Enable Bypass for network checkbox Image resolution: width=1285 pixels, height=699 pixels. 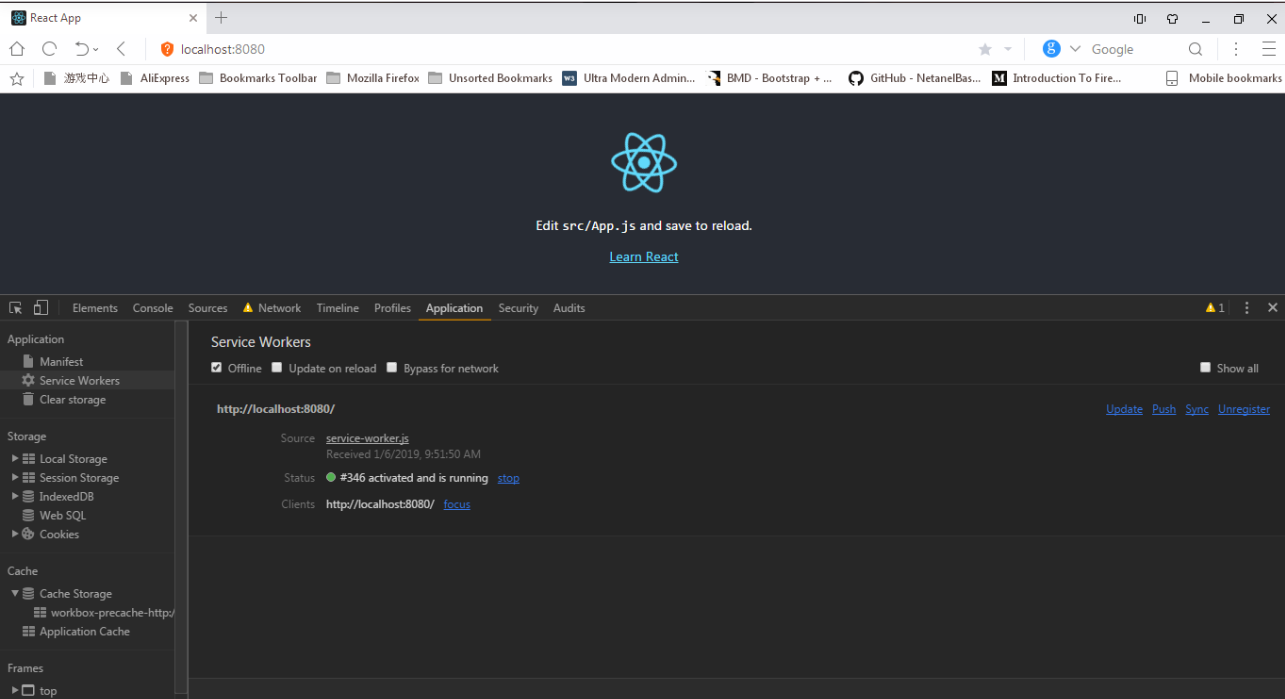(392, 368)
